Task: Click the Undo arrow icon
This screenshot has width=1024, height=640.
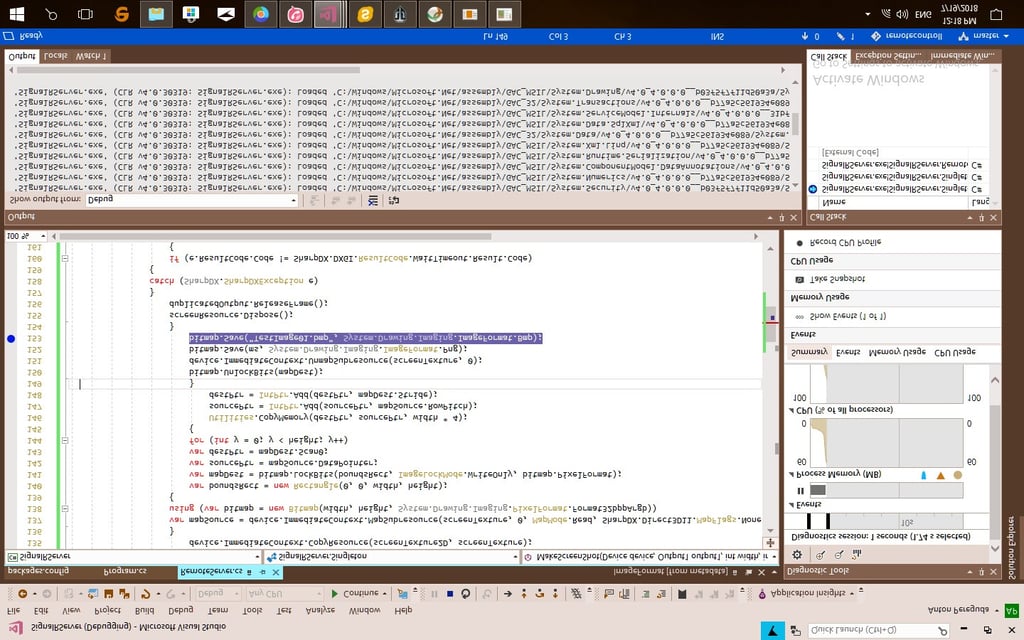Action: click(145, 594)
